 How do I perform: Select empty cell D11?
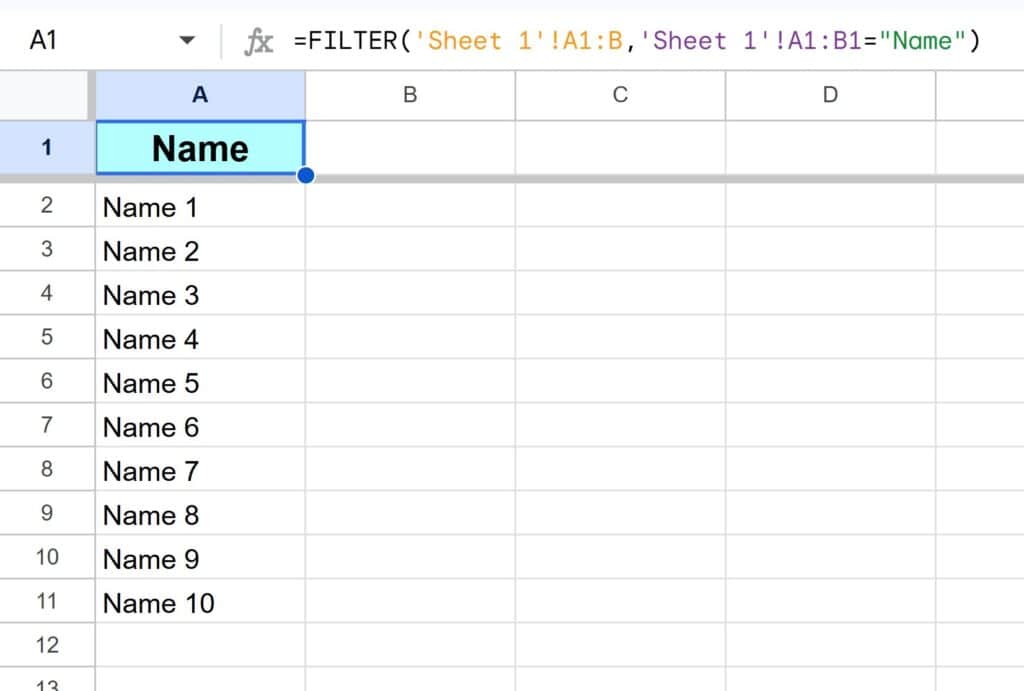point(830,602)
